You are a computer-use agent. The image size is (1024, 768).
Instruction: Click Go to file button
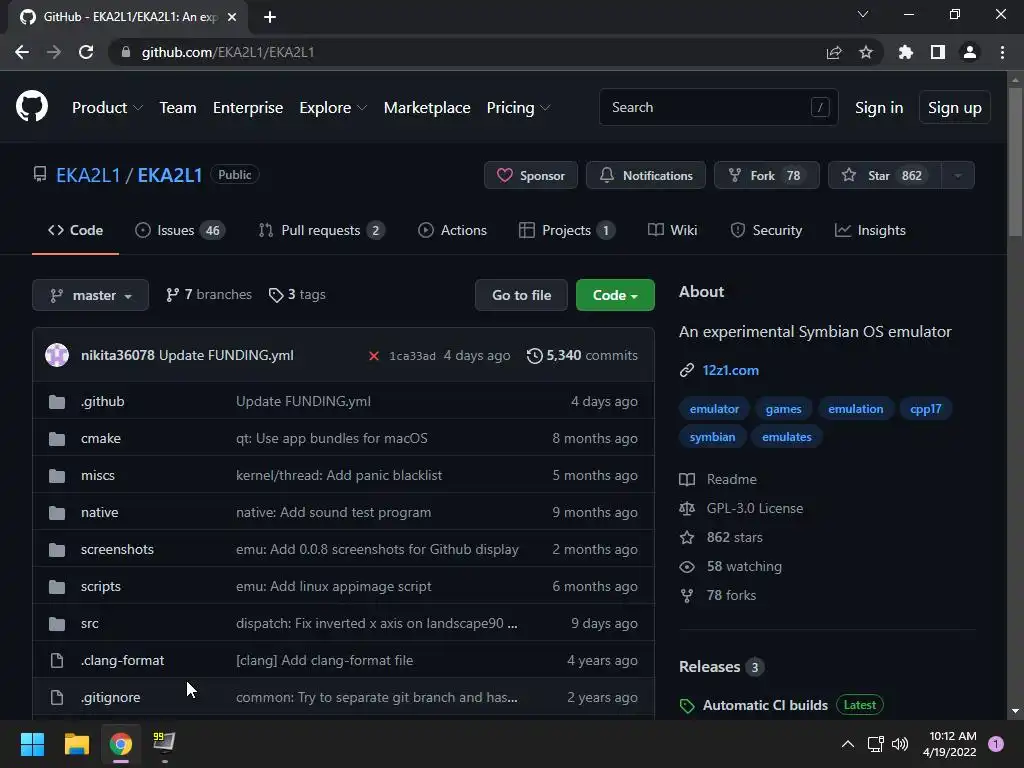pos(521,295)
